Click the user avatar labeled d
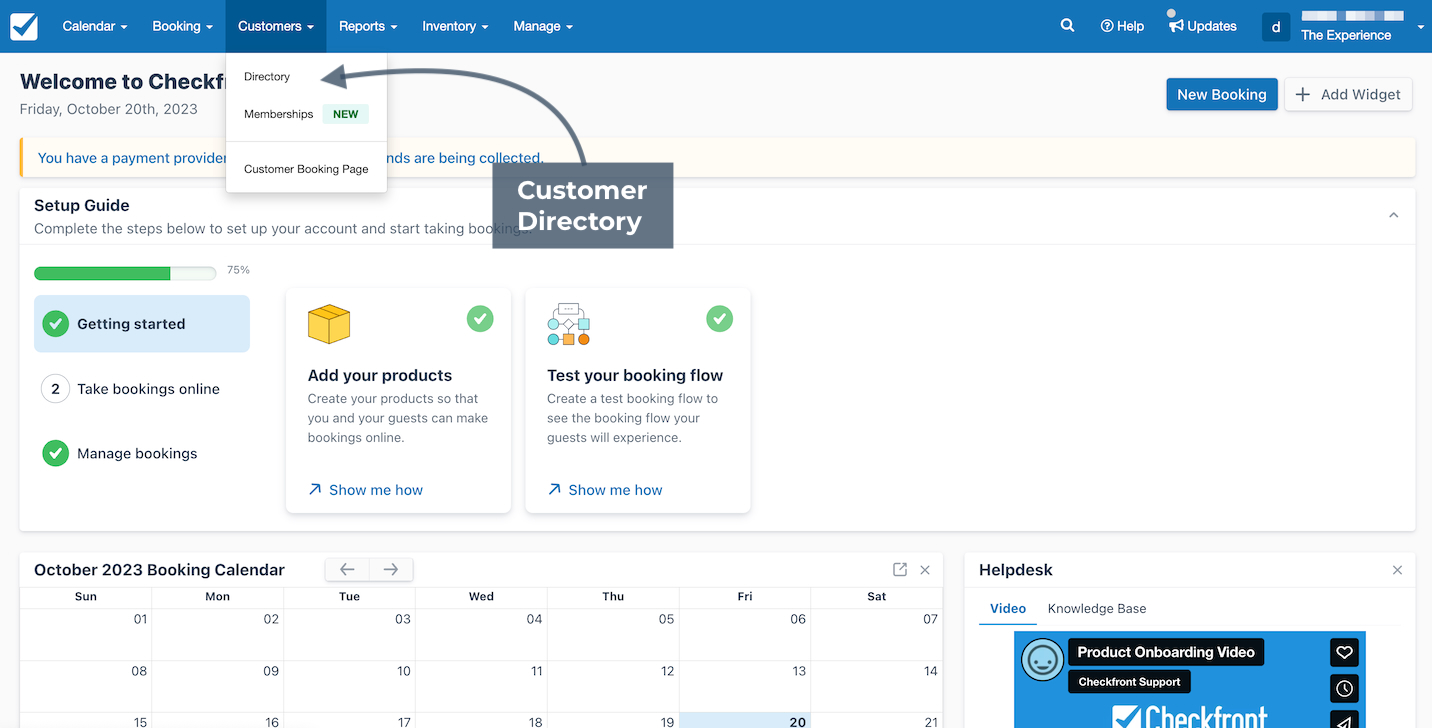 click(1275, 27)
